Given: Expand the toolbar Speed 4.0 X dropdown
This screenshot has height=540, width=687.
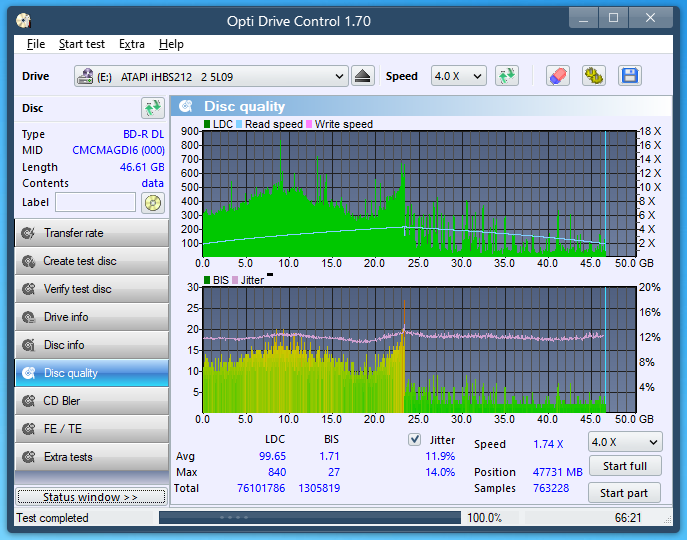Looking at the screenshot, I should point(458,76).
